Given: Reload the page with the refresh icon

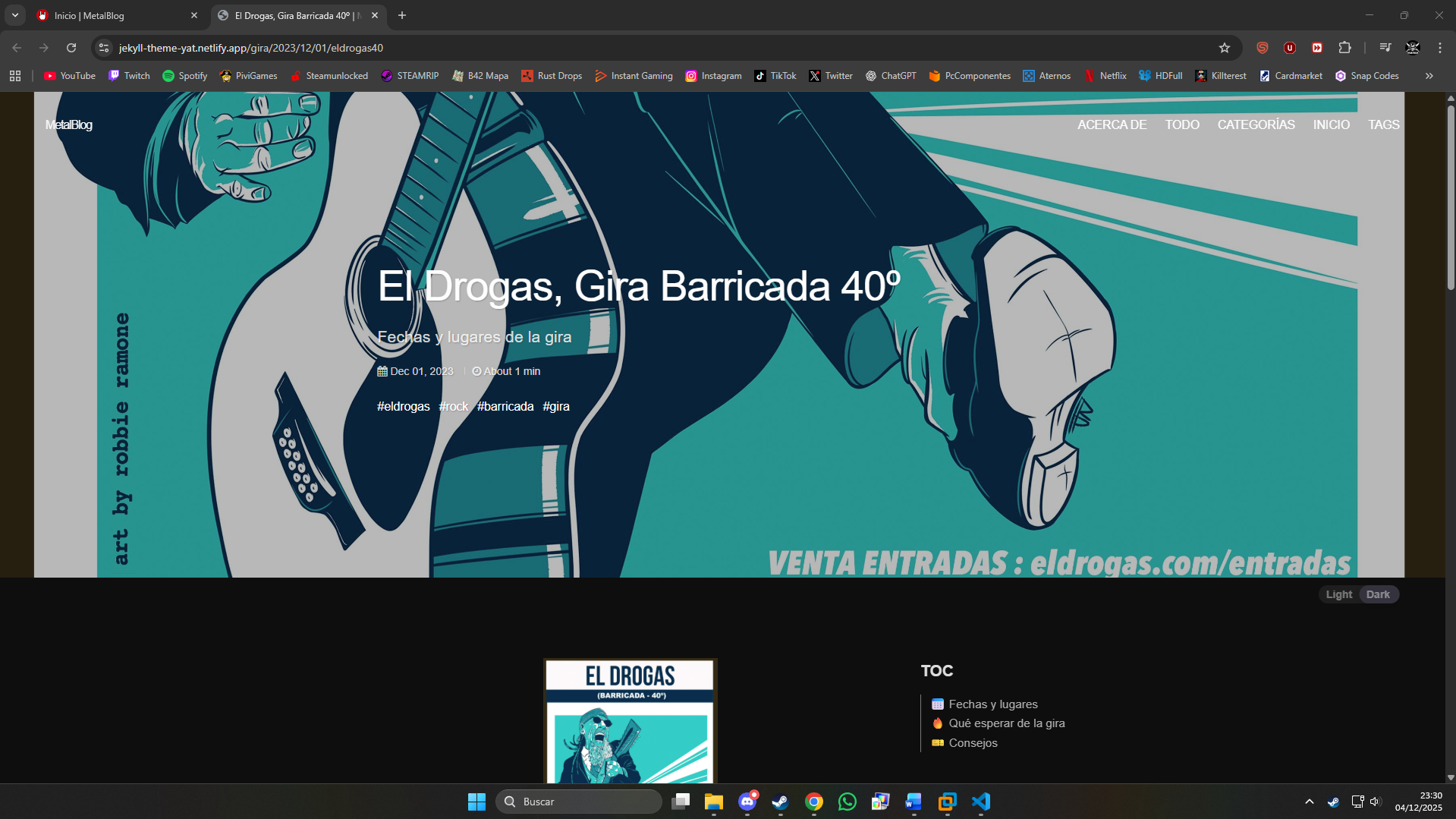Looking at the screenshot, I should click(x=71, y=48).
